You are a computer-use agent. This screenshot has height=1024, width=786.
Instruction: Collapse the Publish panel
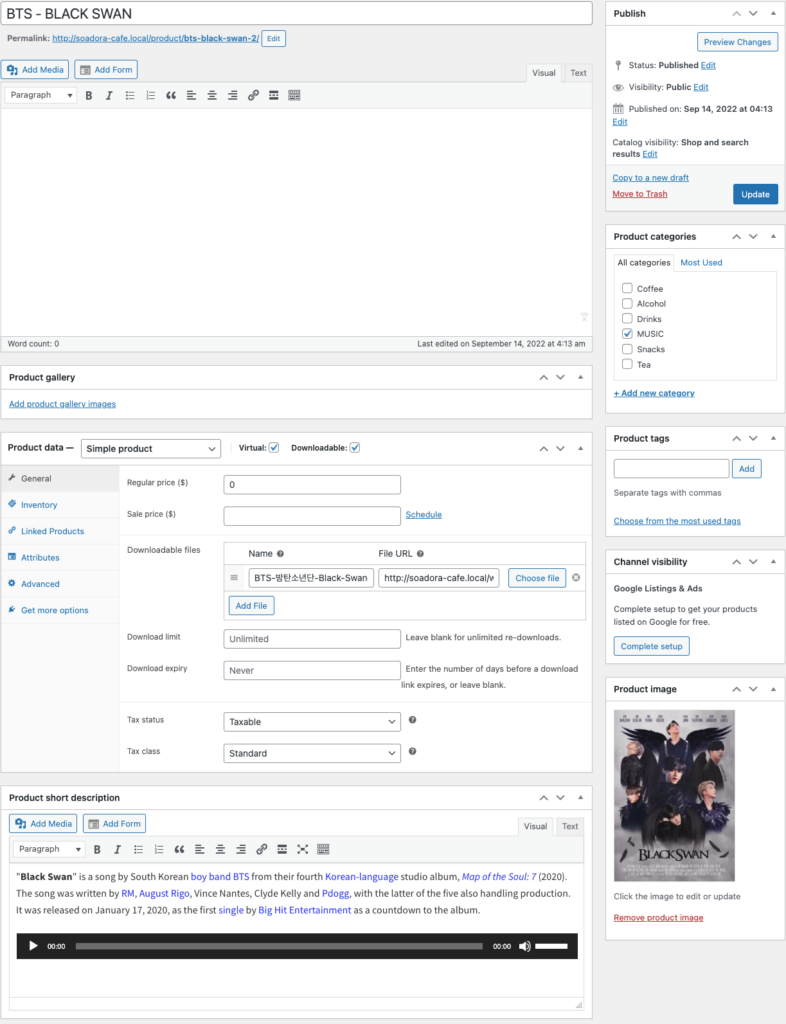773,13
